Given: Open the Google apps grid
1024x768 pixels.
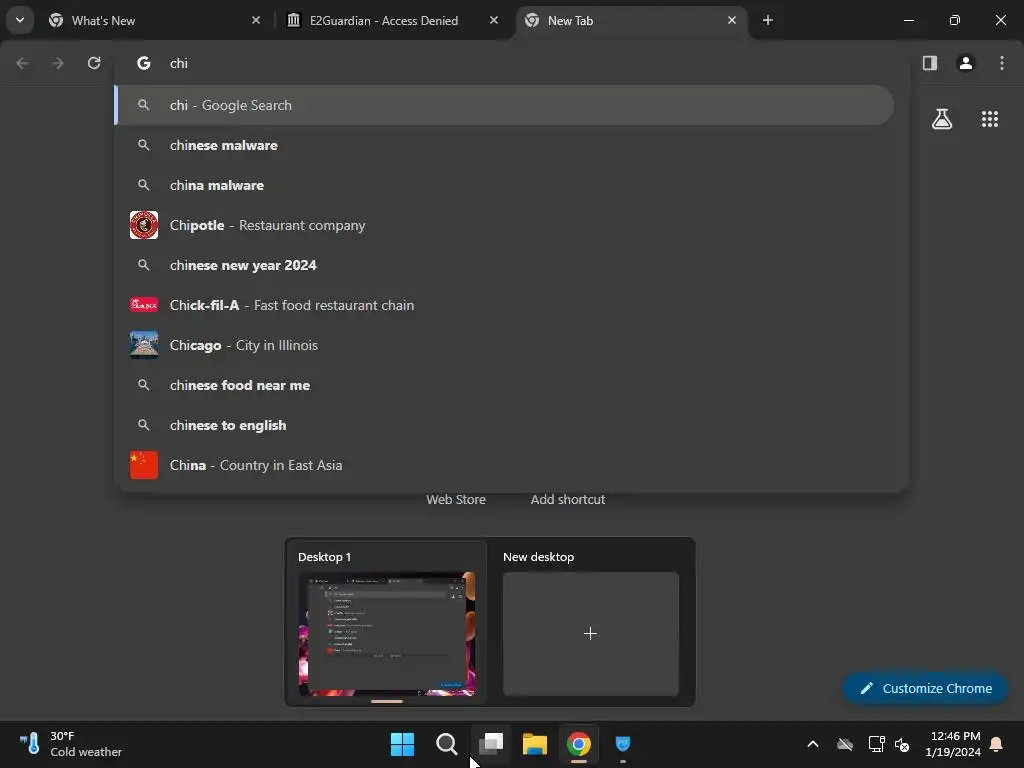Looking at the screenshot, I should 990,119.
